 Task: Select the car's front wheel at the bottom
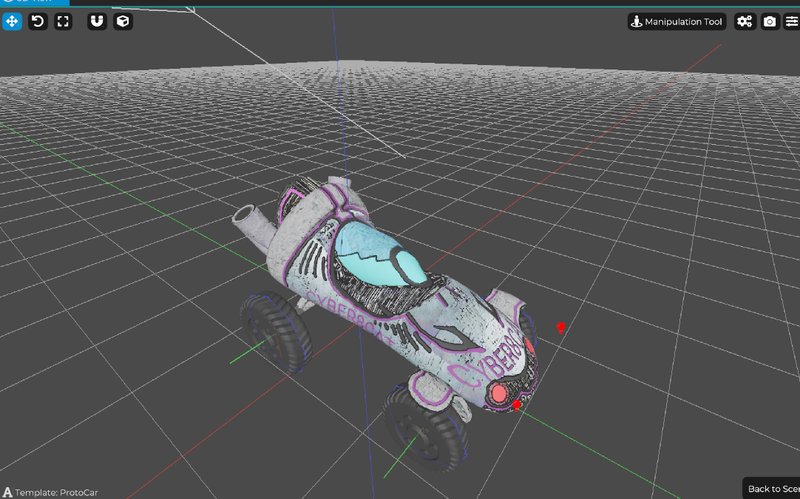426,429
